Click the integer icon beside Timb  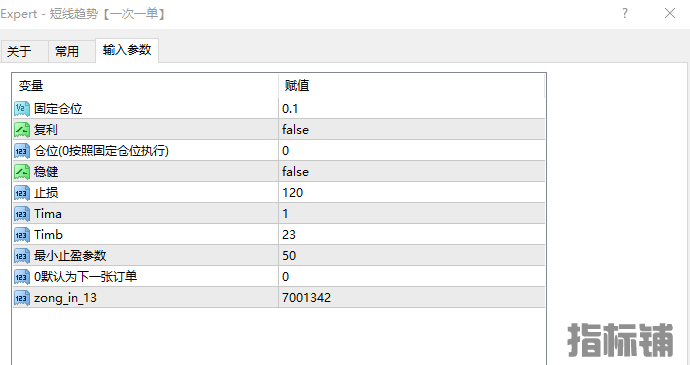point(22,235)
